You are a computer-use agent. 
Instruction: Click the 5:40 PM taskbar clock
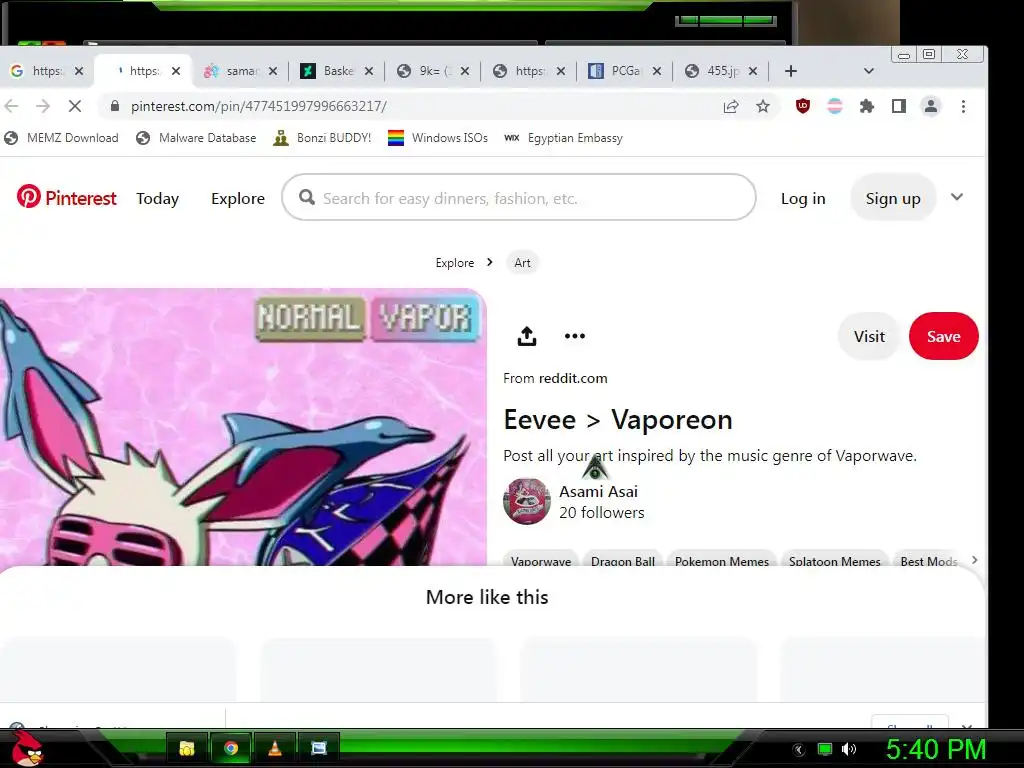pos(935,749)
